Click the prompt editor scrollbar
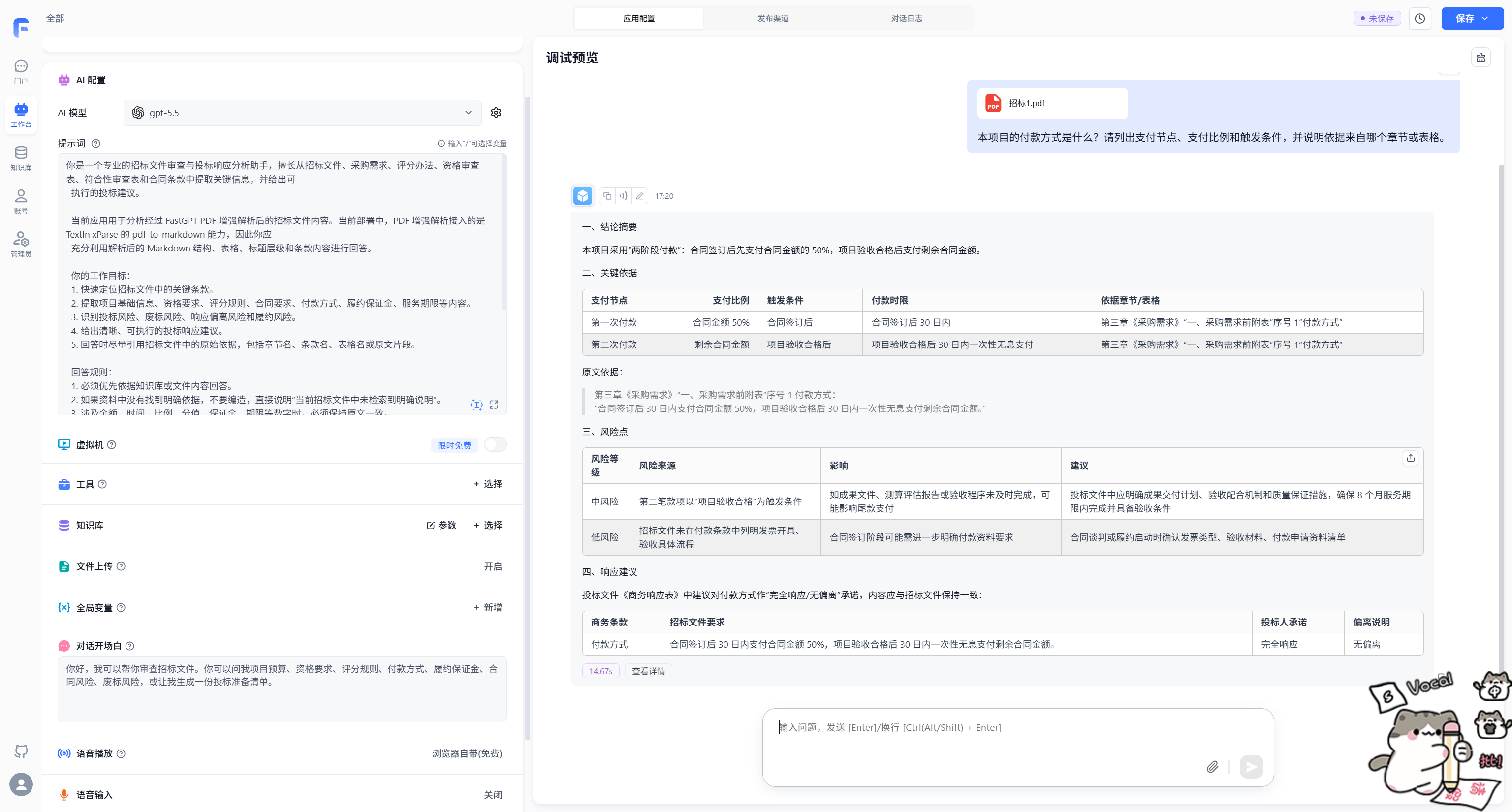 504,232
